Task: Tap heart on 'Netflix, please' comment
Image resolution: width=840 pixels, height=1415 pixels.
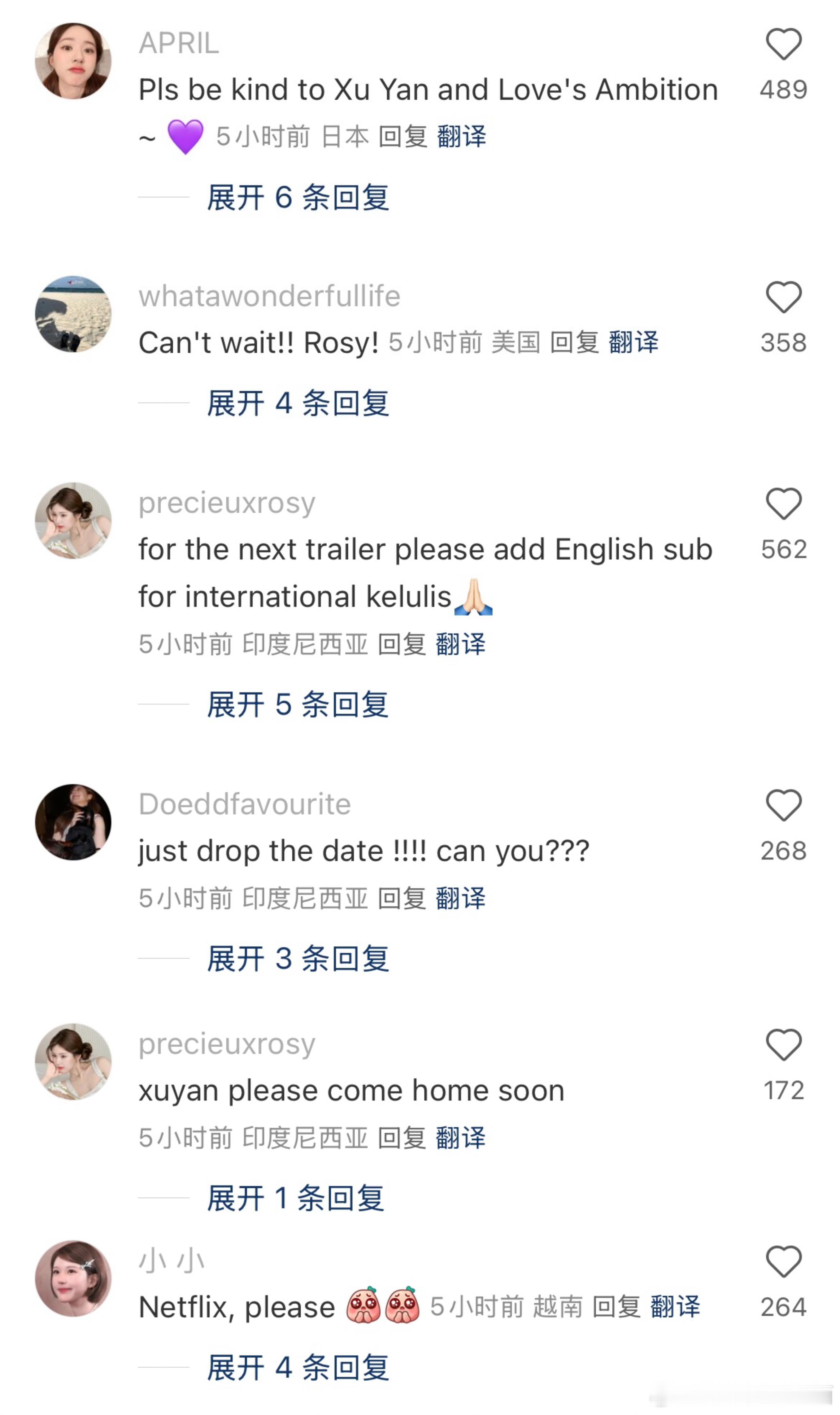Action: coord(783,1261)
